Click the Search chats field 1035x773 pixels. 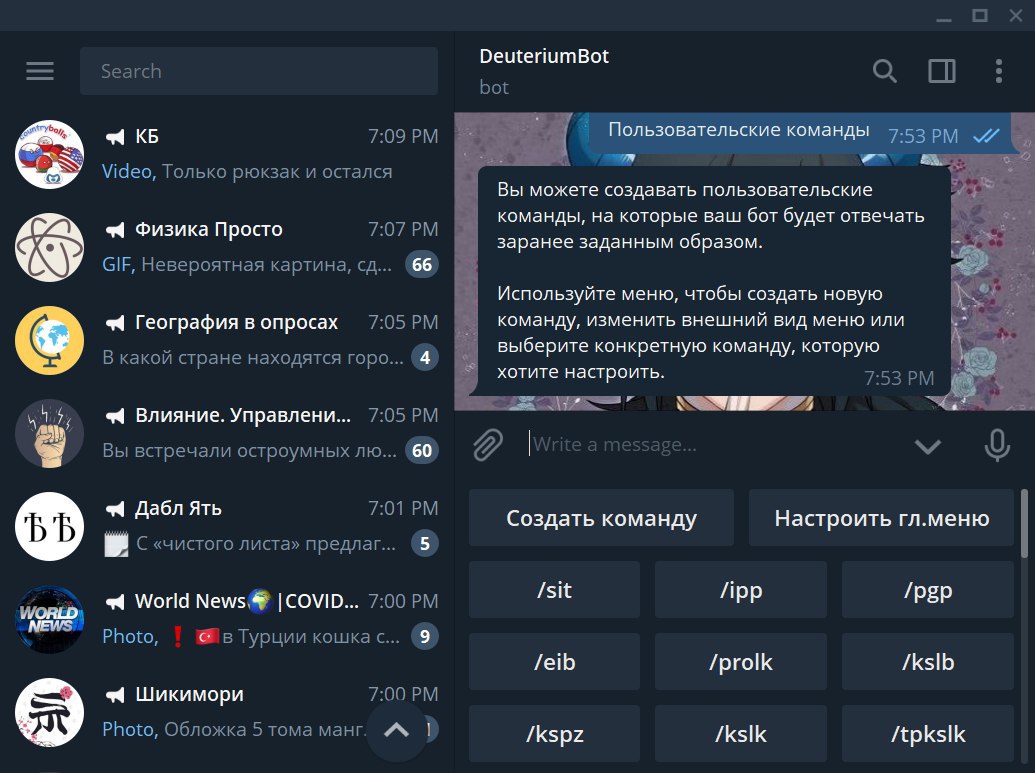[x=259, y=71]
